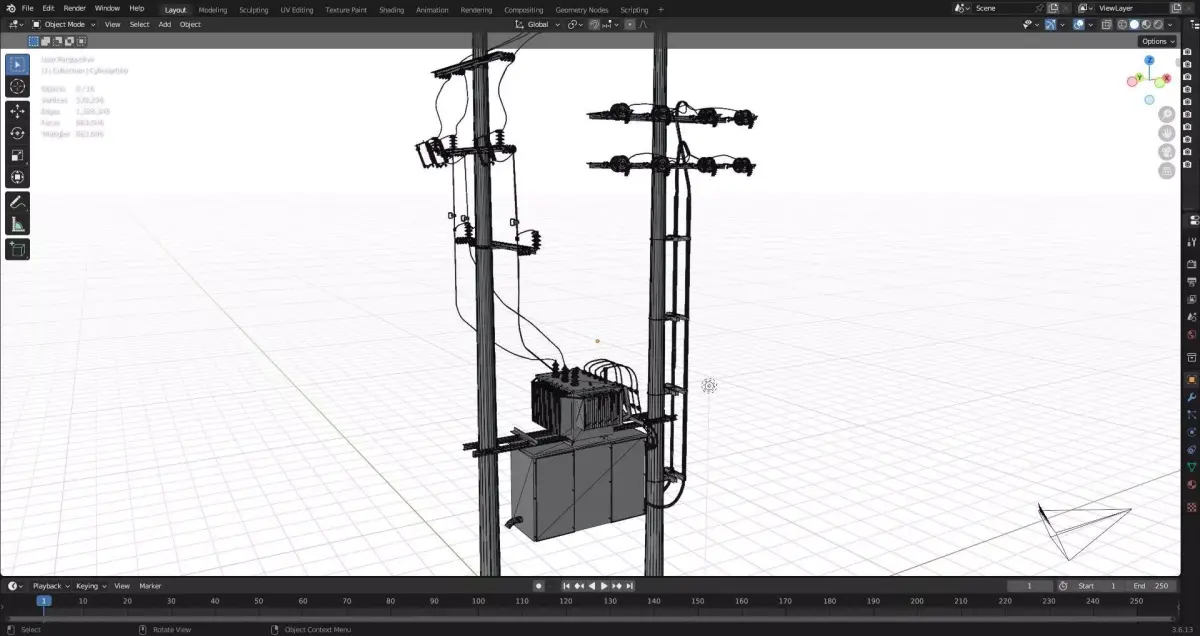Click the pan hand viewport gizmo
This screenshot has width=1200, height=636.
(x=1167, y=133)
